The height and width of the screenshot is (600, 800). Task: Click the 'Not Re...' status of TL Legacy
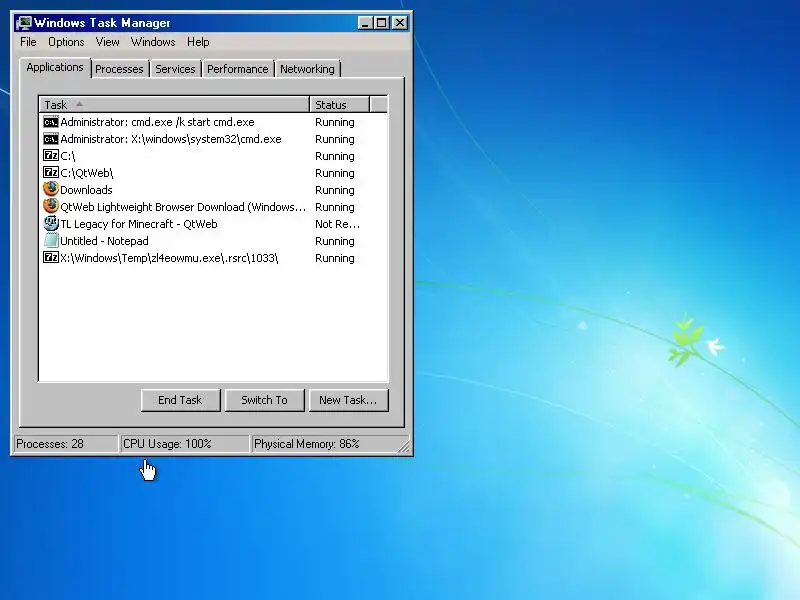pyautogui.click(x=337, y=224)
